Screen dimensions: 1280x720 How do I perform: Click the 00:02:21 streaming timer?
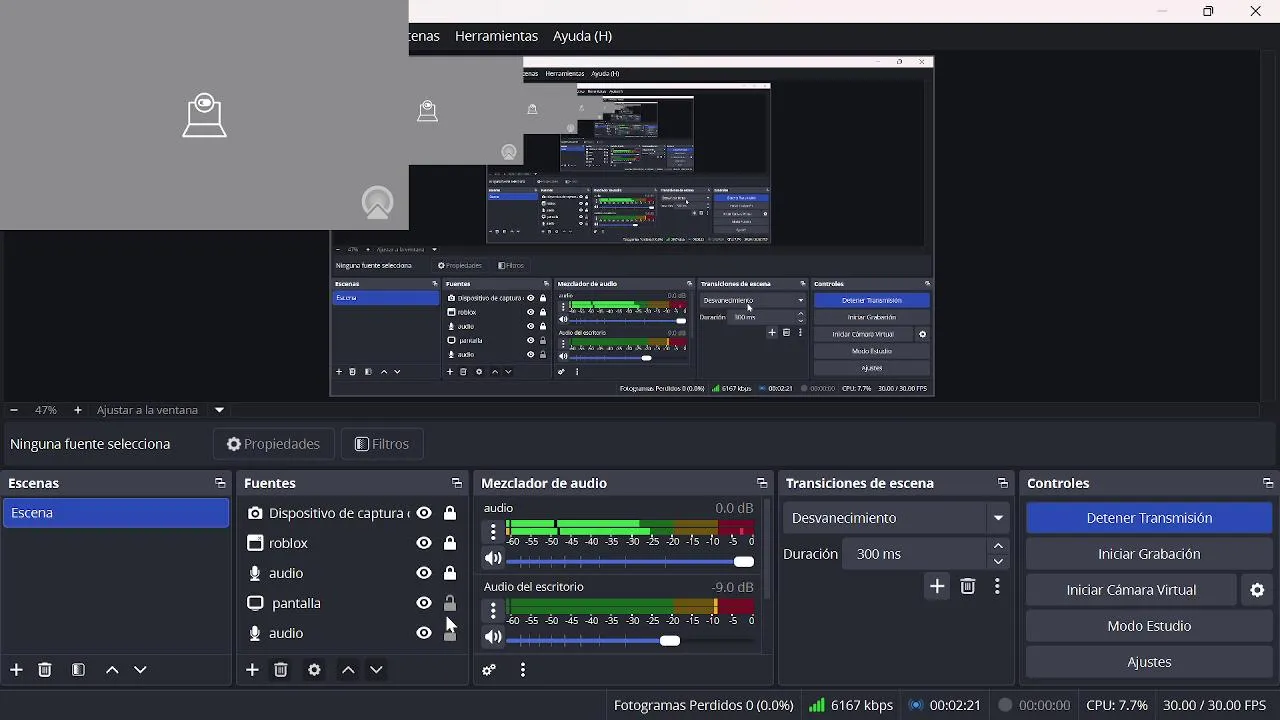click(x=945, y=705)
